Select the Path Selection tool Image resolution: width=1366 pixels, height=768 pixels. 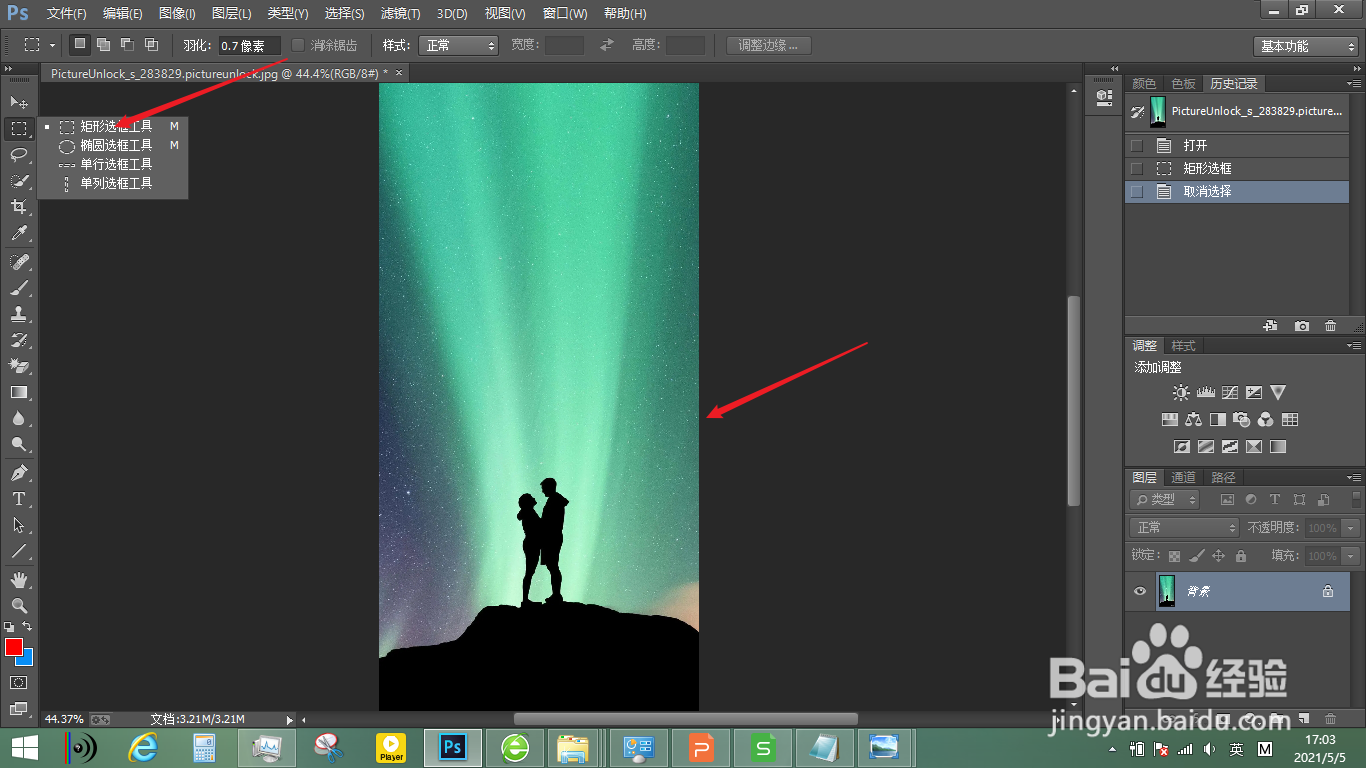coord(19,524)
